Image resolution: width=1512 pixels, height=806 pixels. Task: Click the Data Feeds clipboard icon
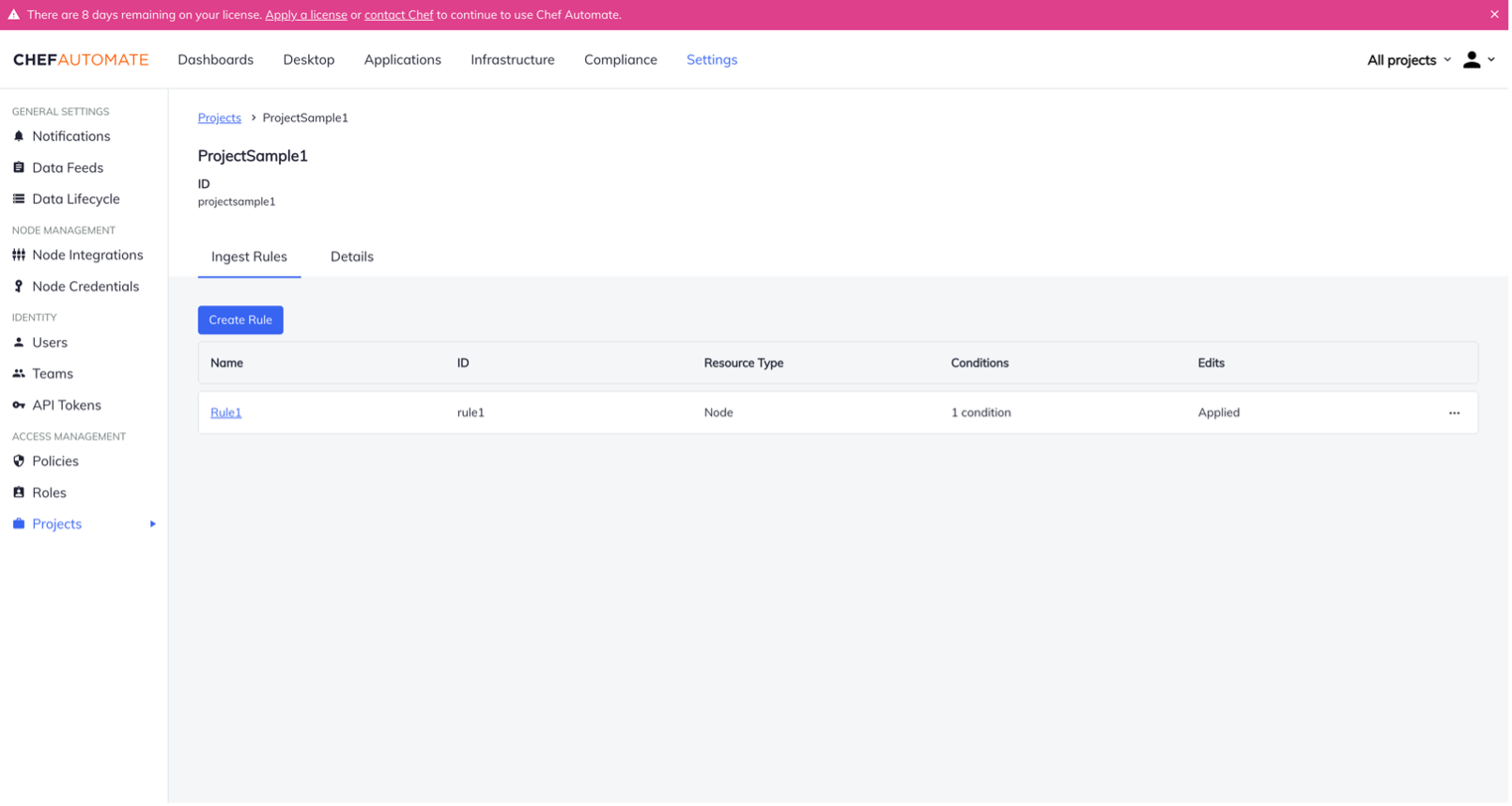[19, 167]
